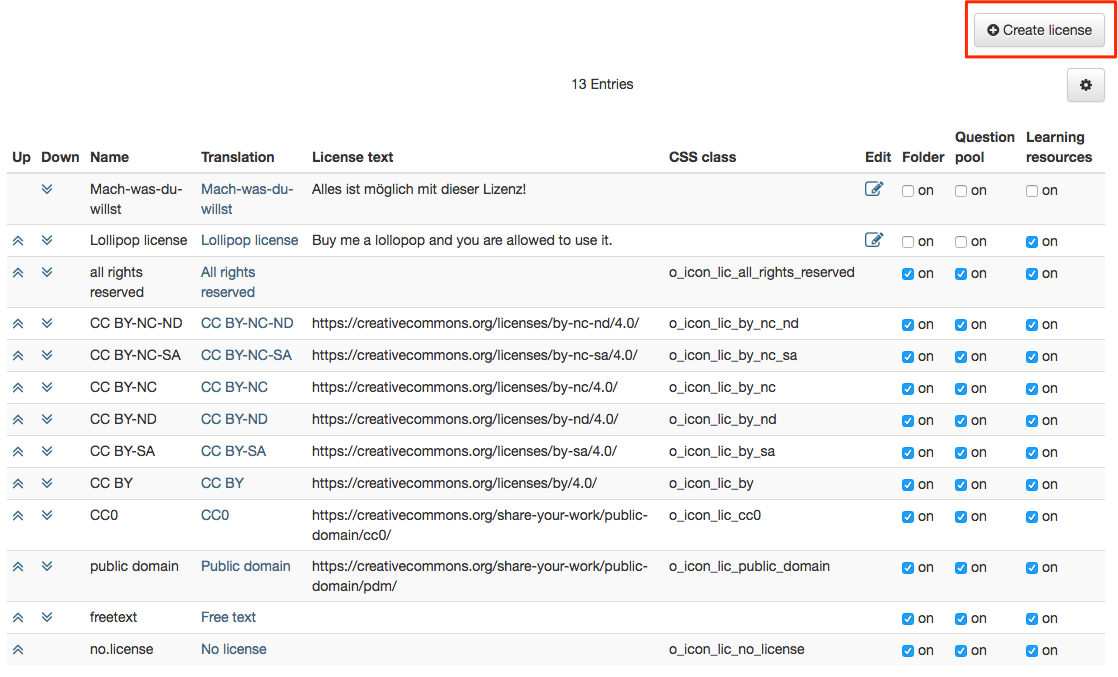Click the Create license button

1039,30
